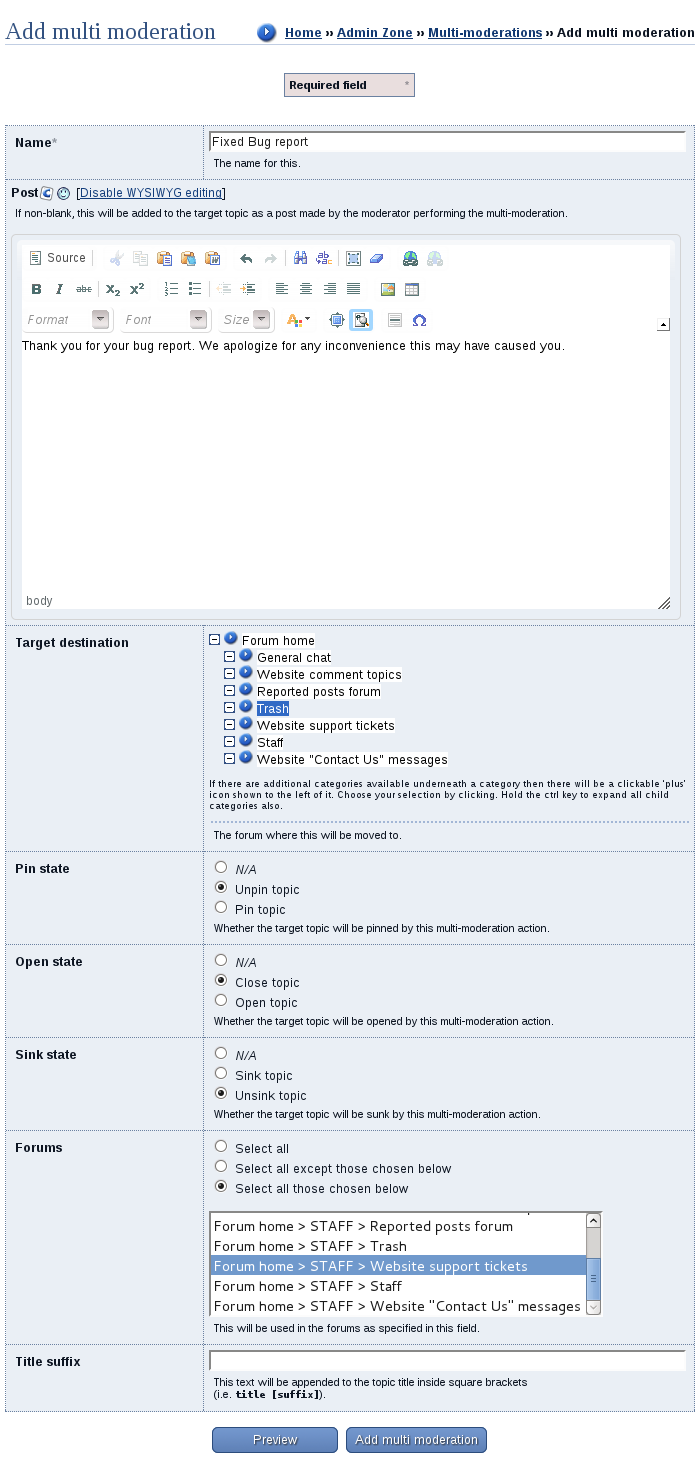Select the 'Sink topic' radio option
This screenshot has height=1458, width=696.
[x=221, y=1074]
